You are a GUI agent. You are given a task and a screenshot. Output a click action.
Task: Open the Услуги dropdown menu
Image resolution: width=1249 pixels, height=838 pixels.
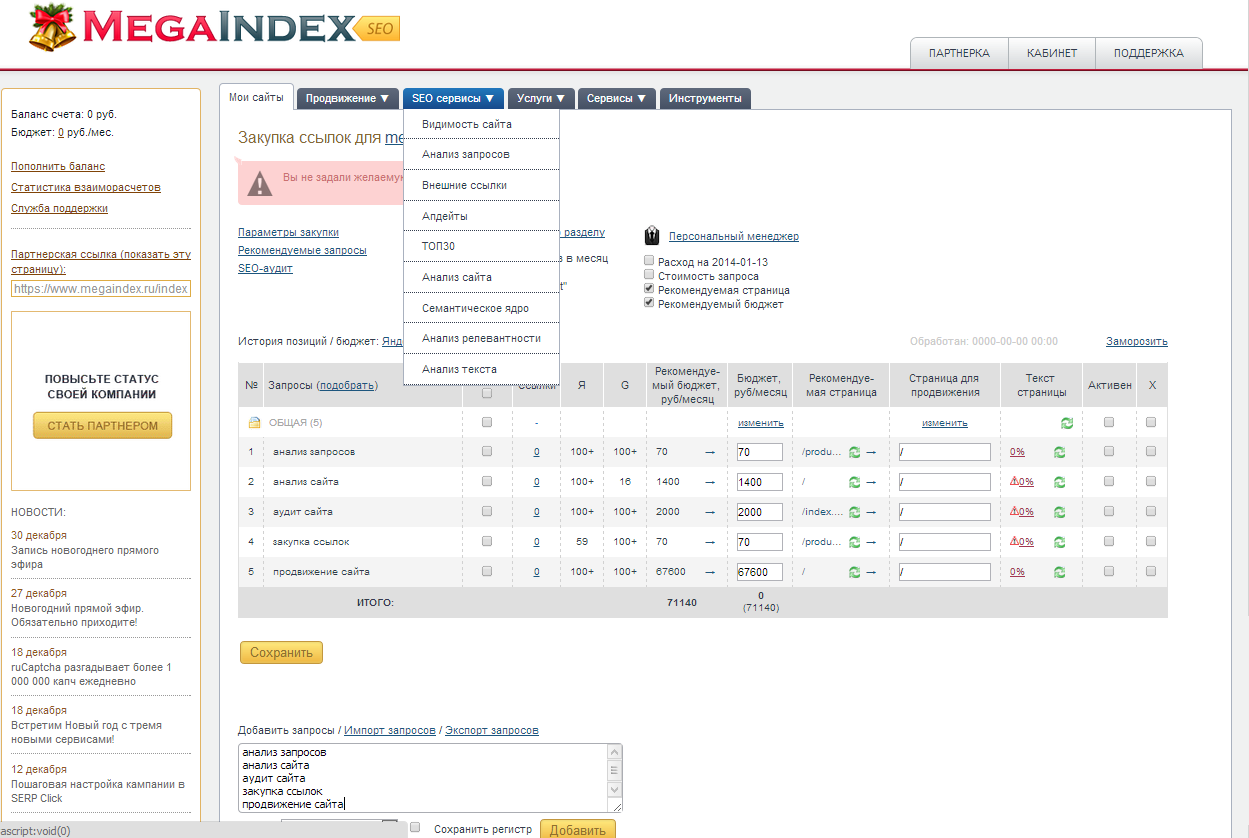tap(542, 99)
